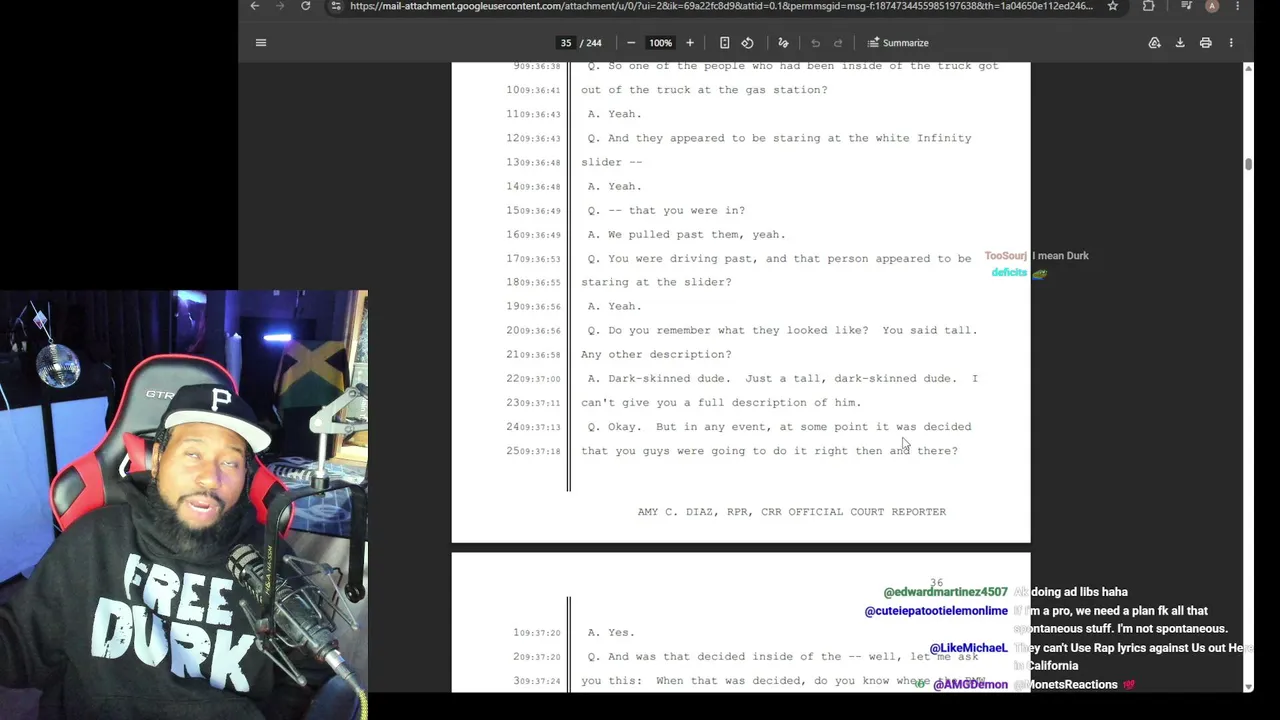Click the chat username @edwardmartinez4507

point(945,592)
